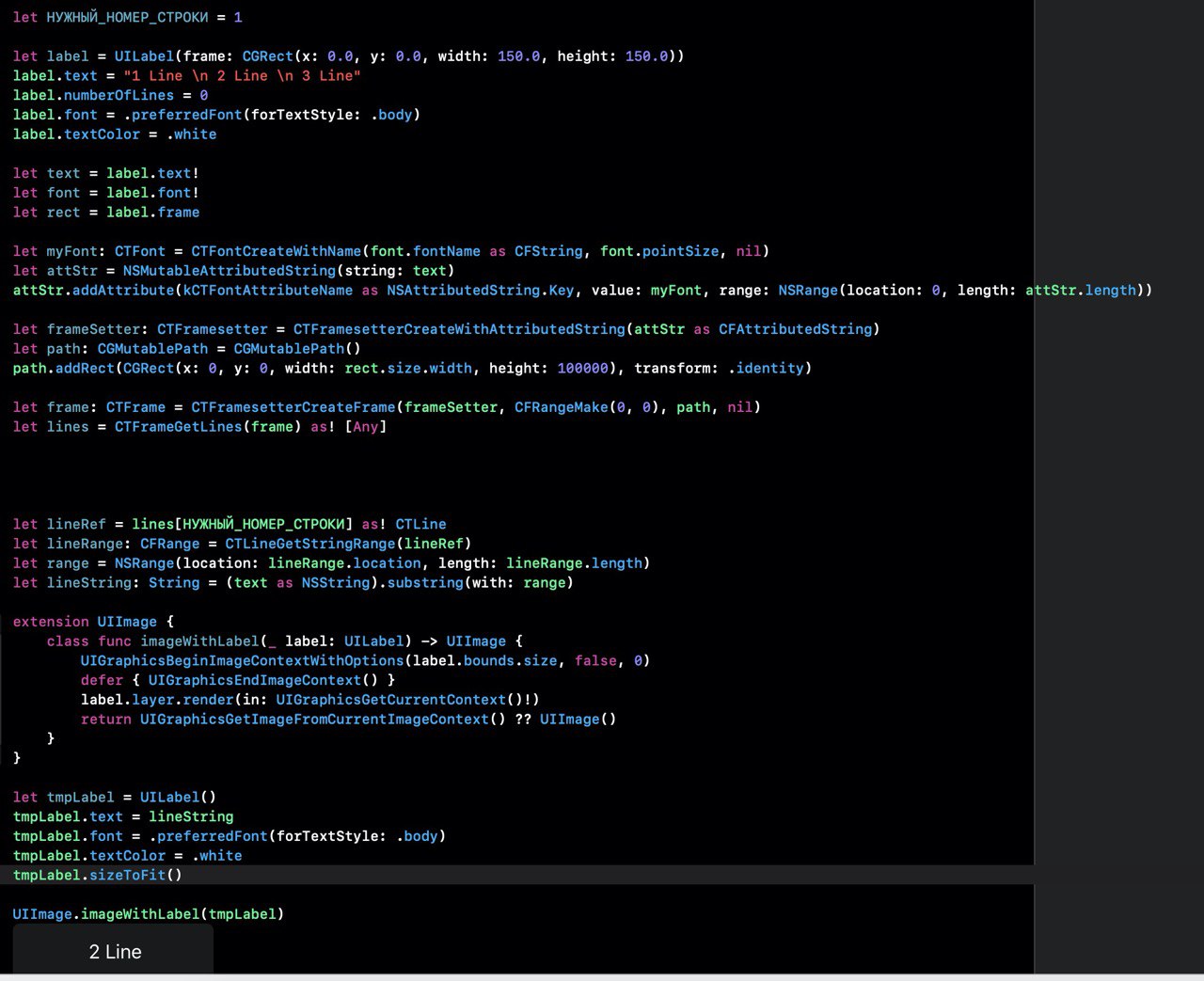Viewport: 1204px width, 981px height.
Task: Click the 'label.layer.render' call
Action: (x=156, y=700)
